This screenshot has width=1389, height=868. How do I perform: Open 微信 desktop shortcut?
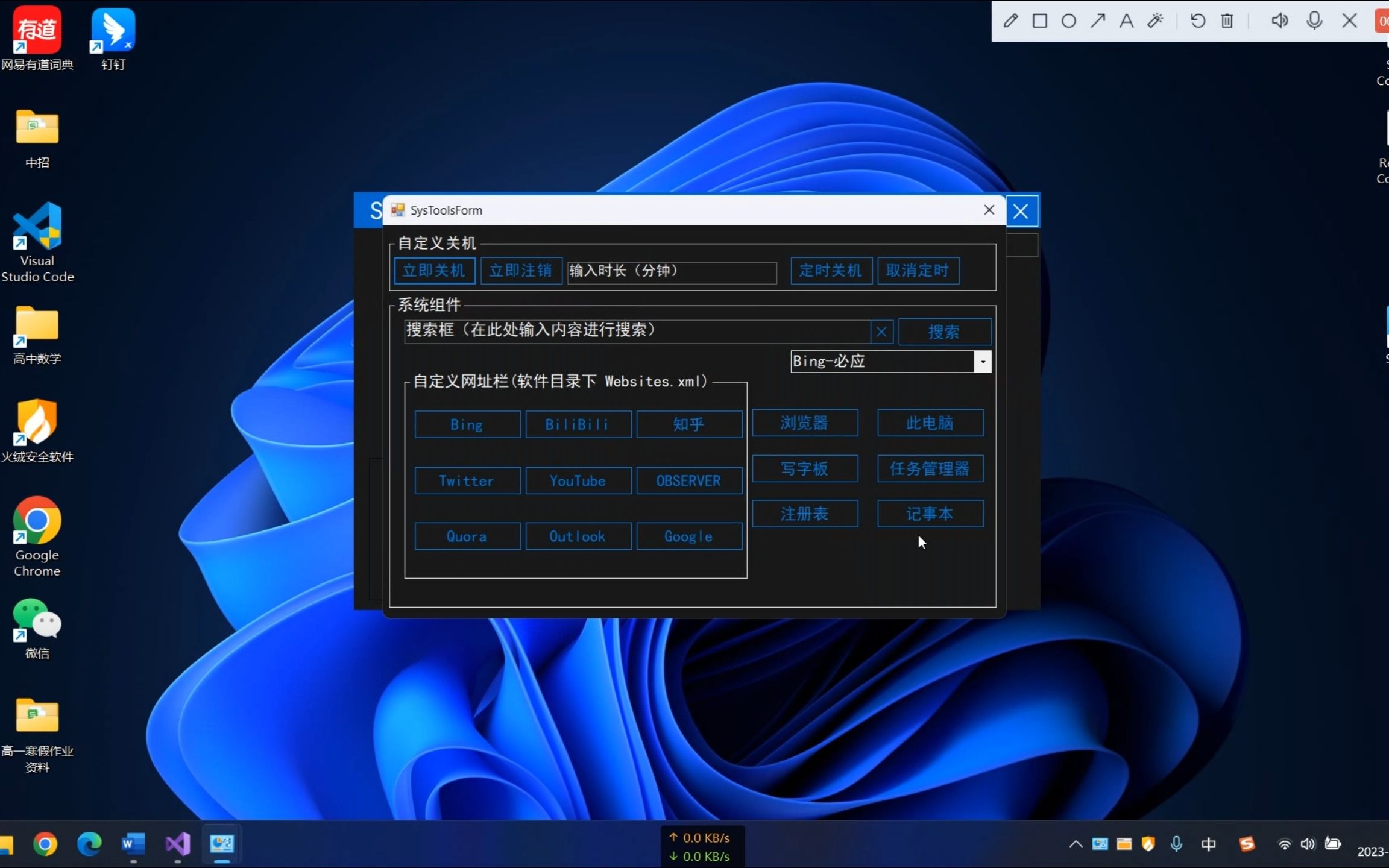click(37, 628)
